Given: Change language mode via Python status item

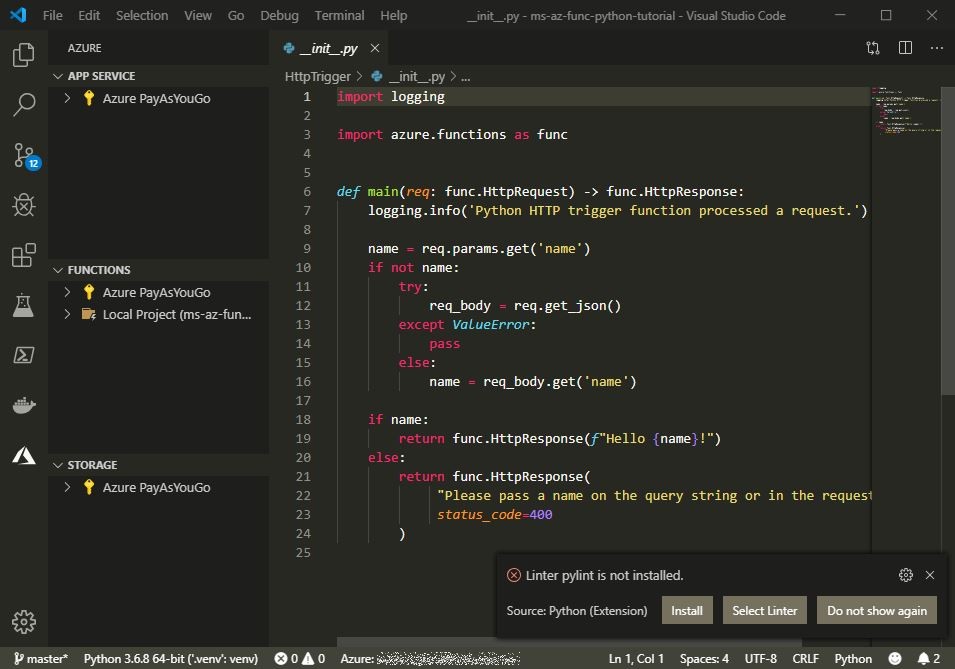Looking at the screenshot, I should [853, 659].
